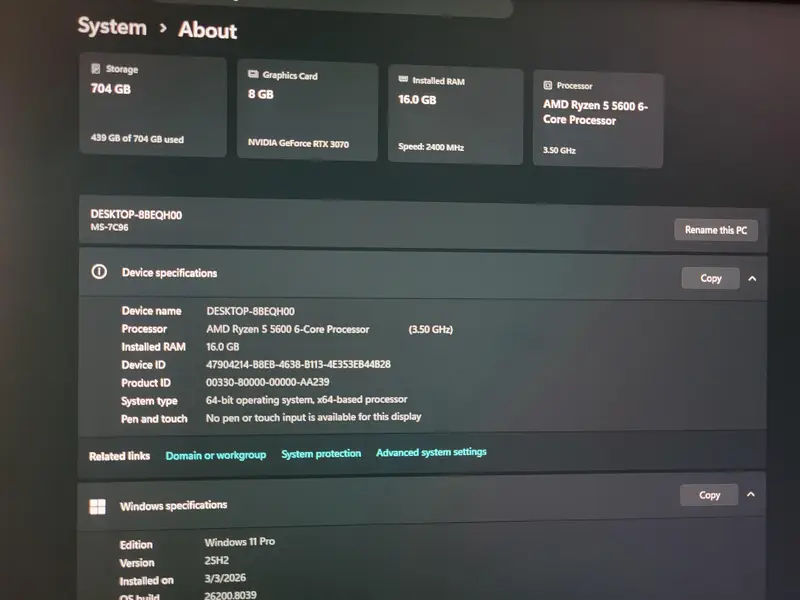Click '439 GB of 704 GB used' text

click(137, 138)
